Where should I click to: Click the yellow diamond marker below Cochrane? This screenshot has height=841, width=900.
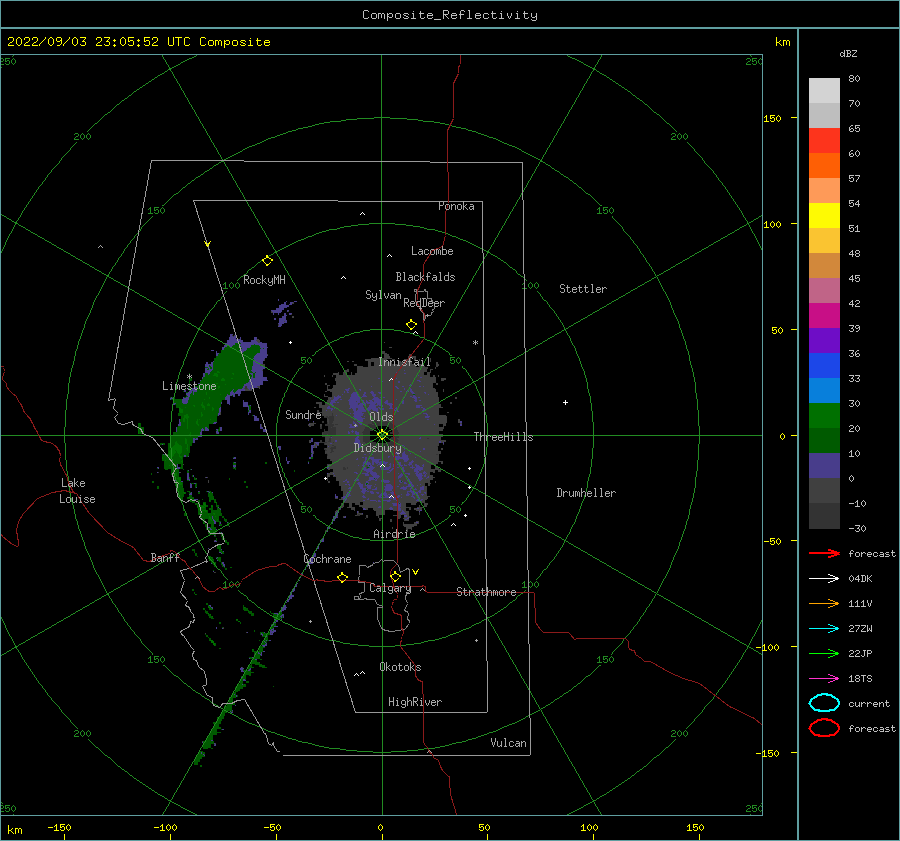point(343,577)
